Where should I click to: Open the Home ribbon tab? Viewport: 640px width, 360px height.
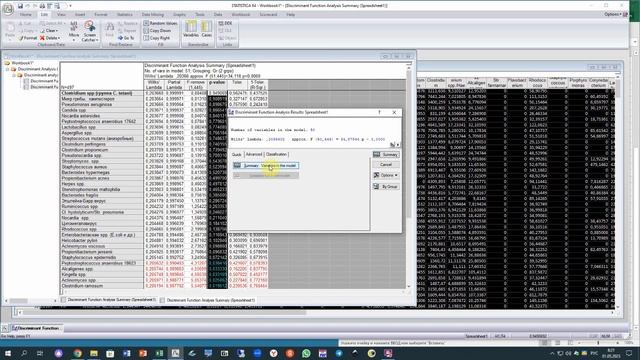(26, 14)
